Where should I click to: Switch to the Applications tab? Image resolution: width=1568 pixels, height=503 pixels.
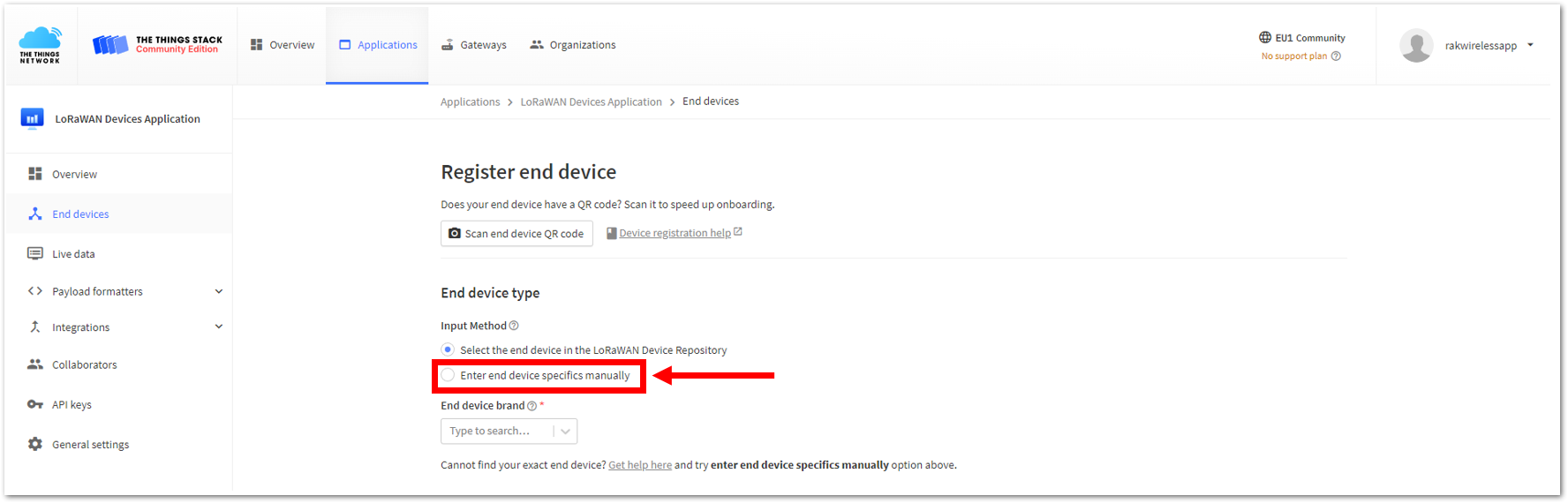pos(377,45)
